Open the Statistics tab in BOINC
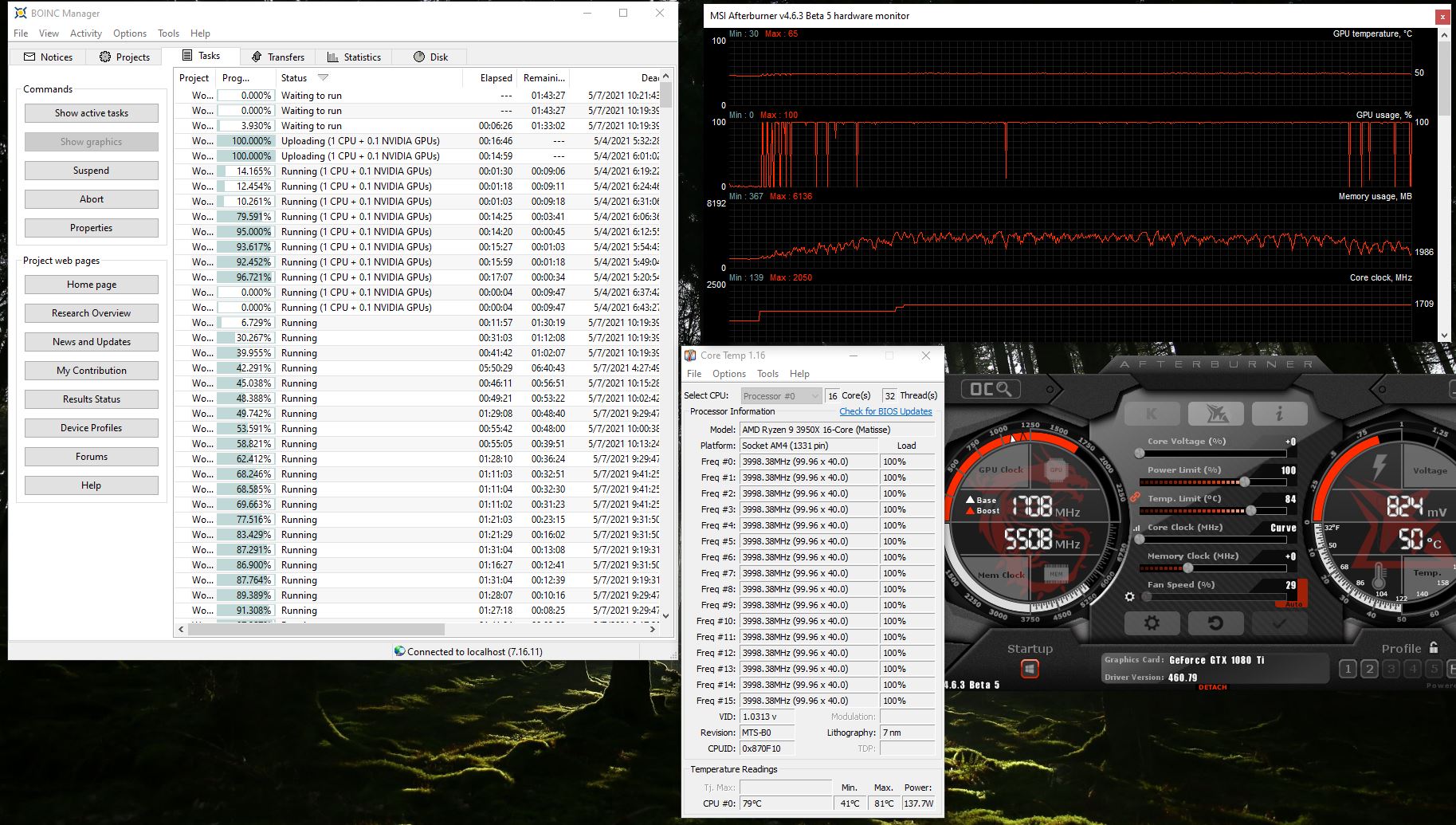This screenshot has width=1456, height=825. tap(354, 57)
